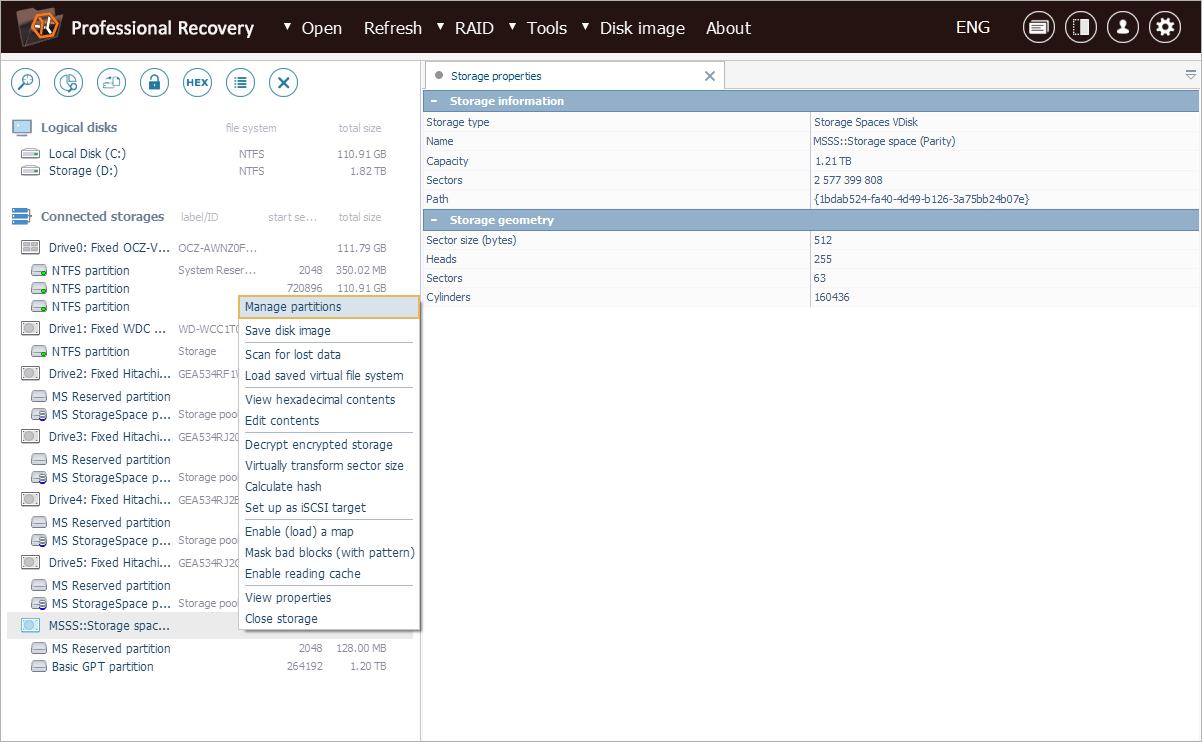Viewport: 1202px width, 742px height.
Task: Choose Save disk image from context menu
Action: click(x=329, y=330)
